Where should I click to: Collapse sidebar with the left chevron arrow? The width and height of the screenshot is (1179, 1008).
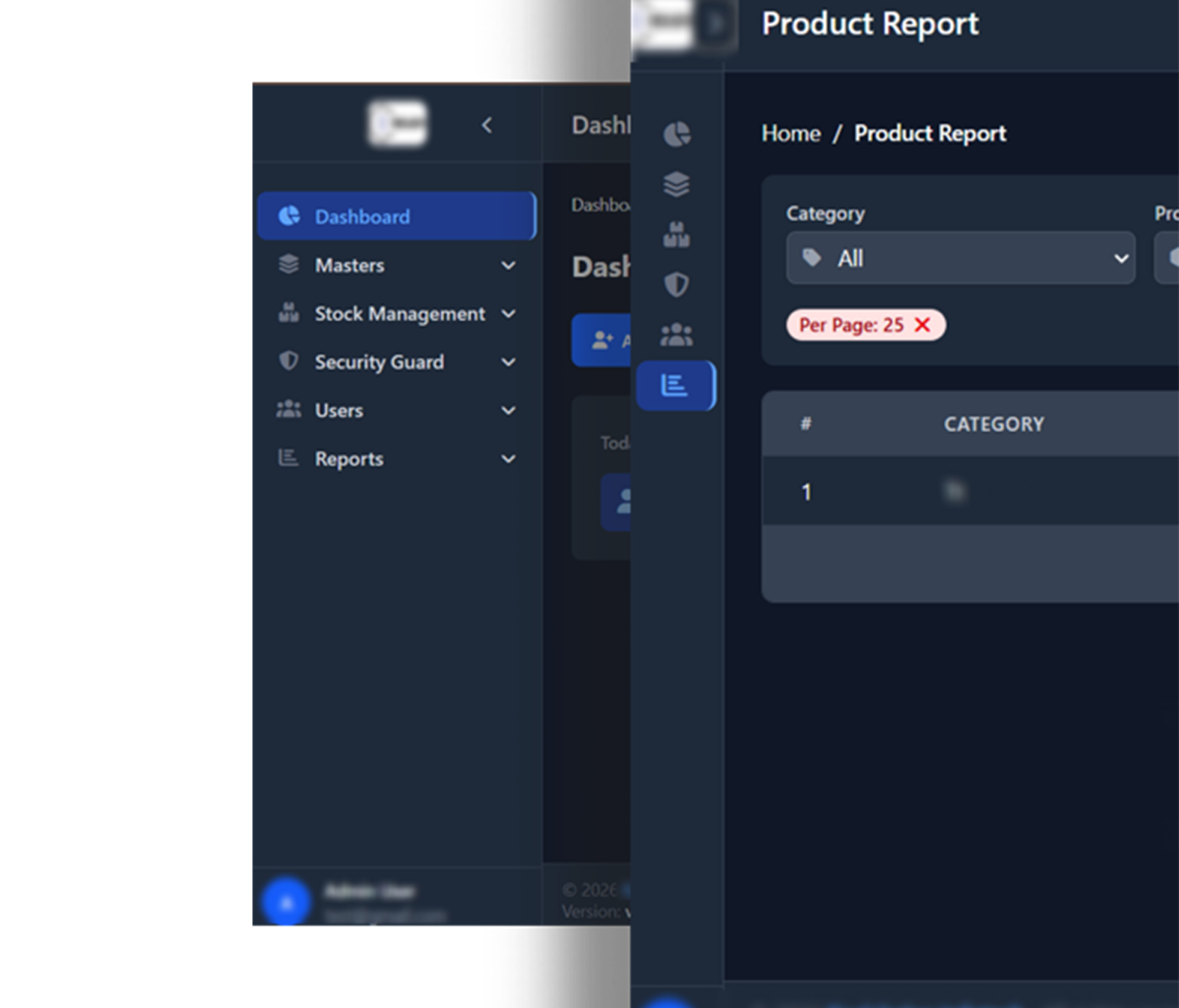coord(487,125)
